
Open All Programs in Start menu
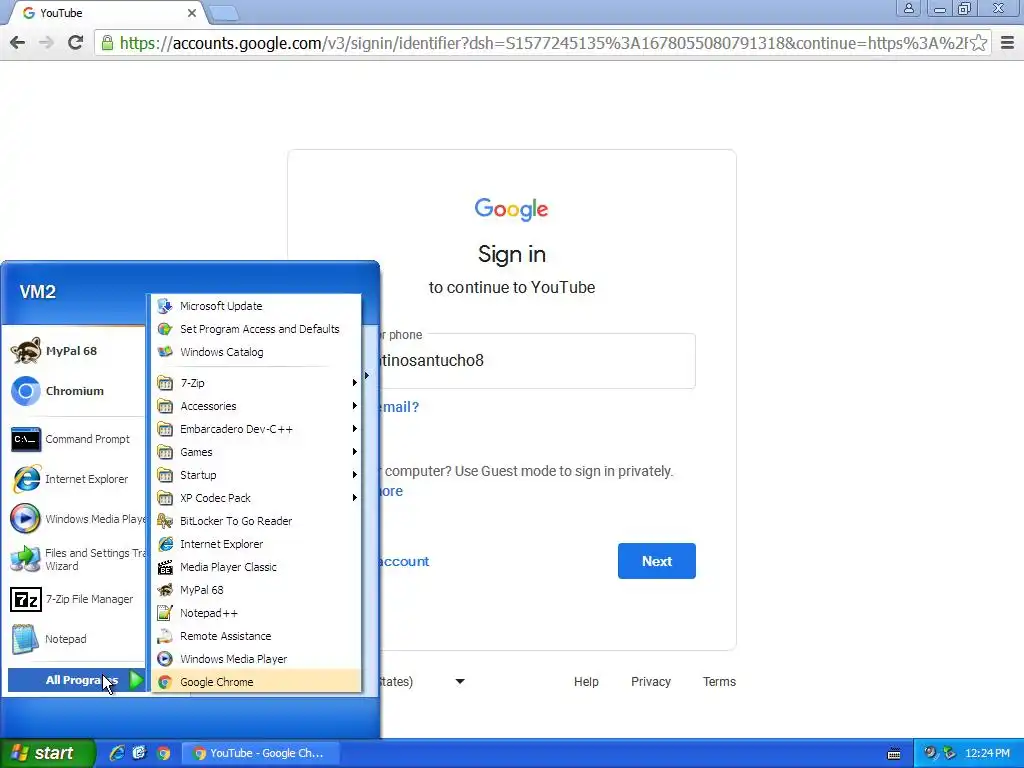tap(76, 680)
